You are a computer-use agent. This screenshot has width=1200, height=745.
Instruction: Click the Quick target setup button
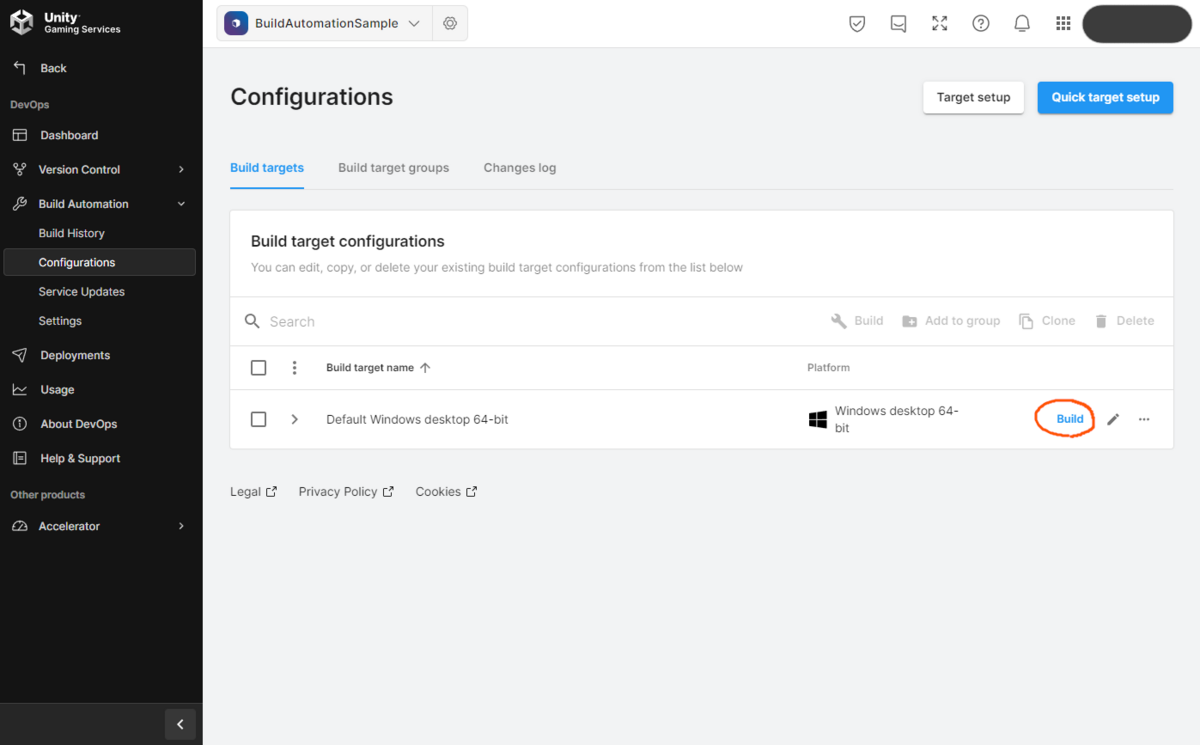pyautogui.click(x=1104, y=97)
